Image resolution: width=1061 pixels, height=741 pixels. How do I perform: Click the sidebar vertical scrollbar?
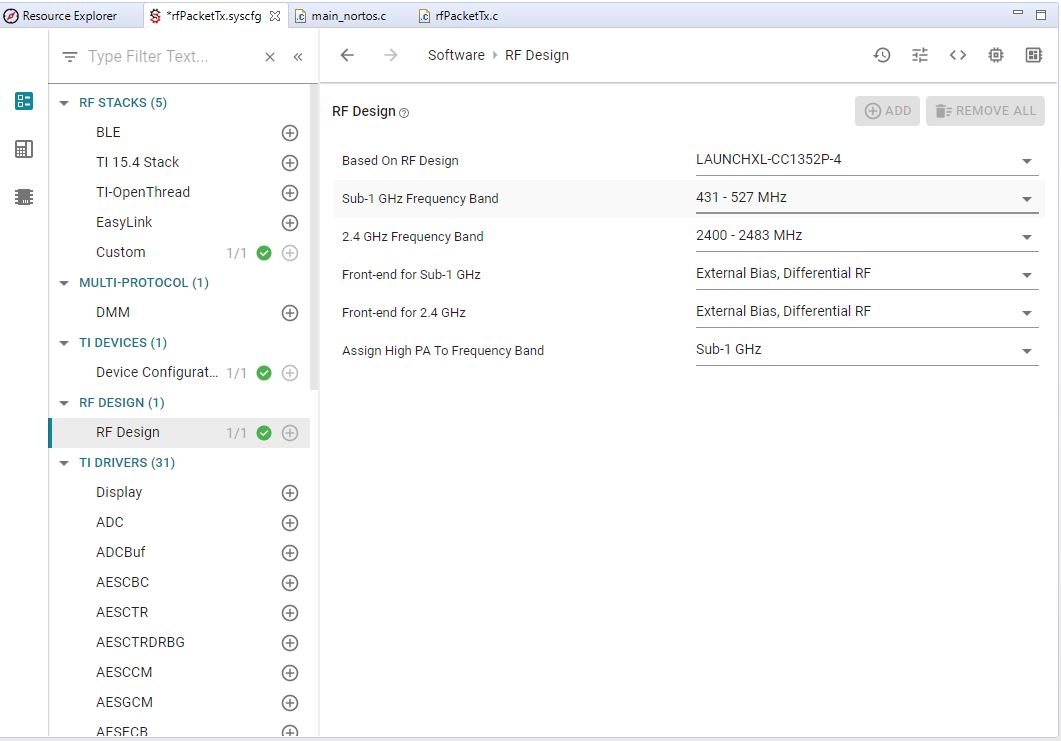[x=314, y=237]
